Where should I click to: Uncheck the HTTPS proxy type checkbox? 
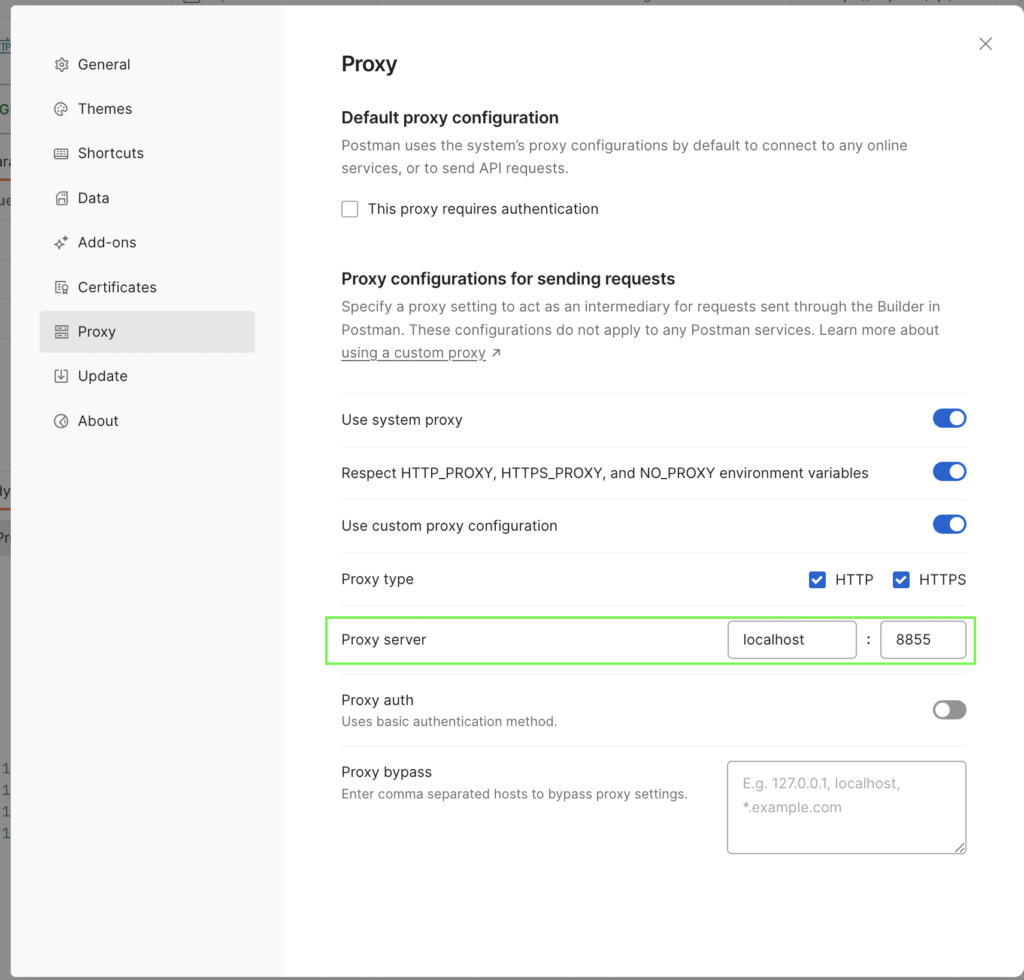[x=901, y=580]
